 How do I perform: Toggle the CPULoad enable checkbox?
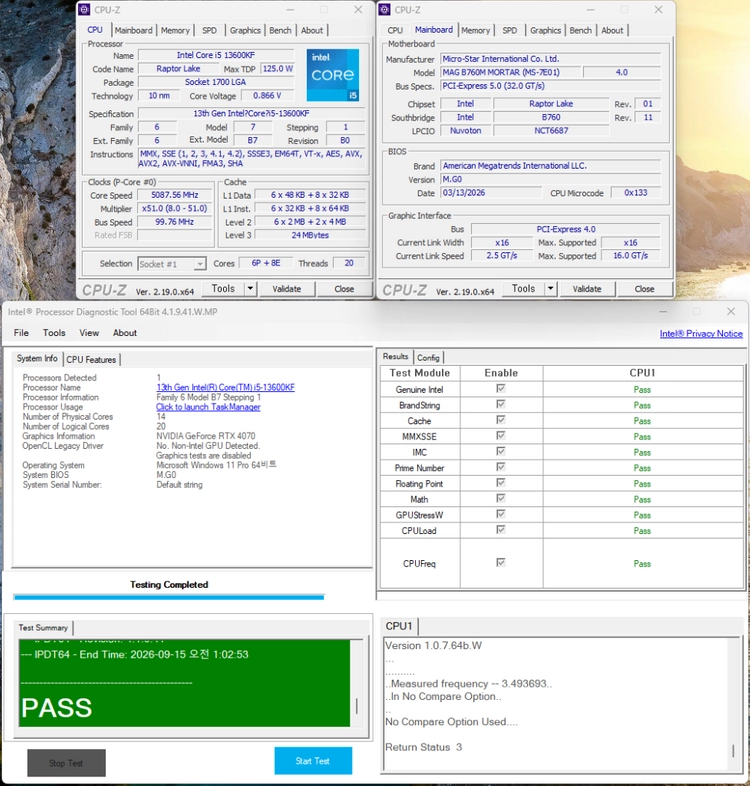500,529
